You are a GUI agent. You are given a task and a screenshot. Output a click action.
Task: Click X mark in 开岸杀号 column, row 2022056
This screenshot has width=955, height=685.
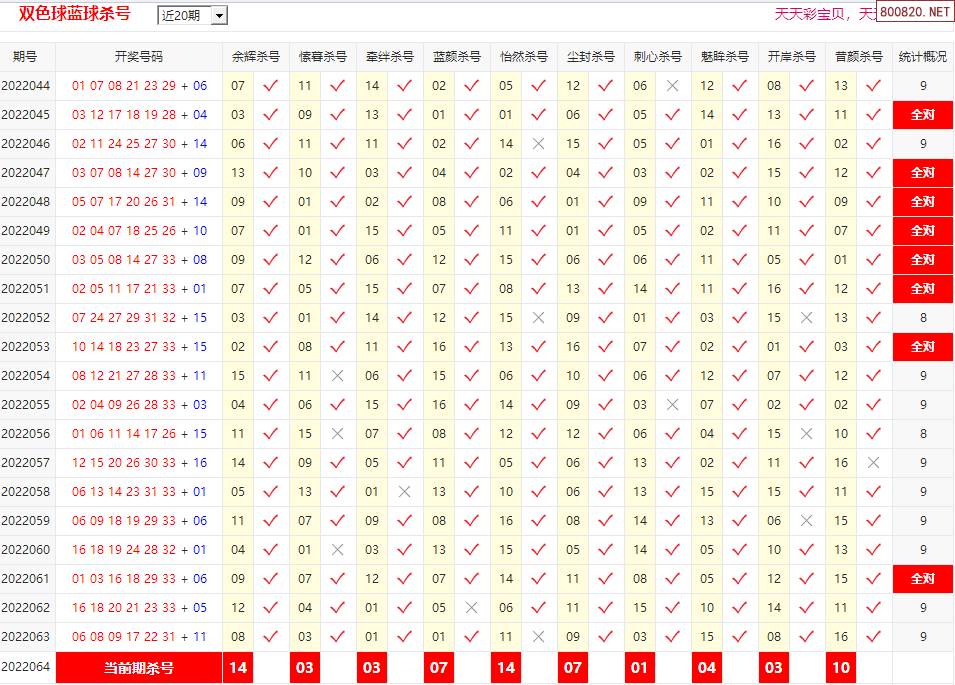click(806, 434)
